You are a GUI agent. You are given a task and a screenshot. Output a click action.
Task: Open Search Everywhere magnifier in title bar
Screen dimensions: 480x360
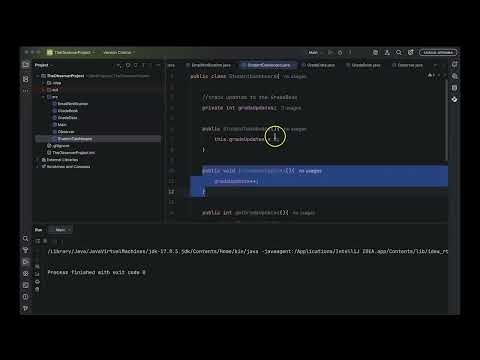399,53
